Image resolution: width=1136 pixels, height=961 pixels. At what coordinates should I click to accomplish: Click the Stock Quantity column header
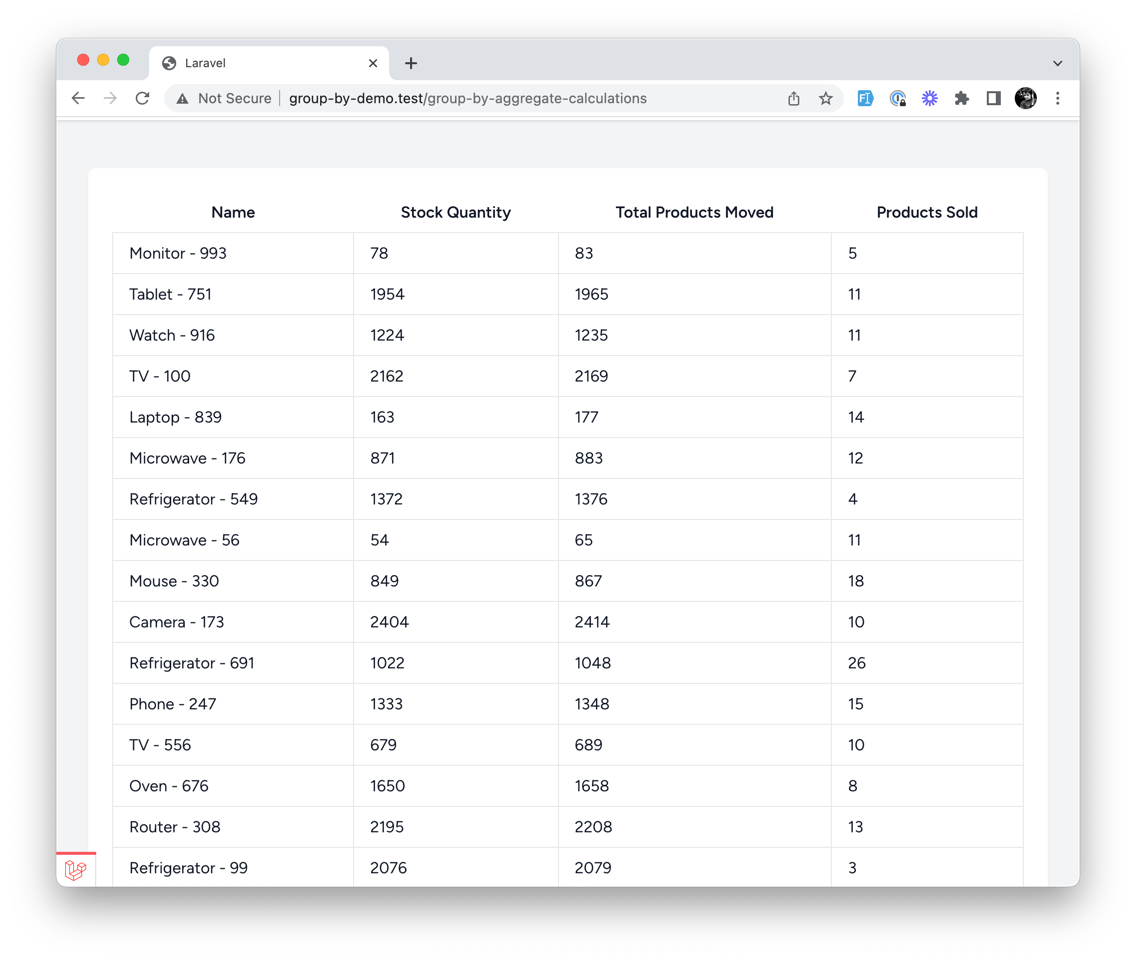tap(456, 212)
